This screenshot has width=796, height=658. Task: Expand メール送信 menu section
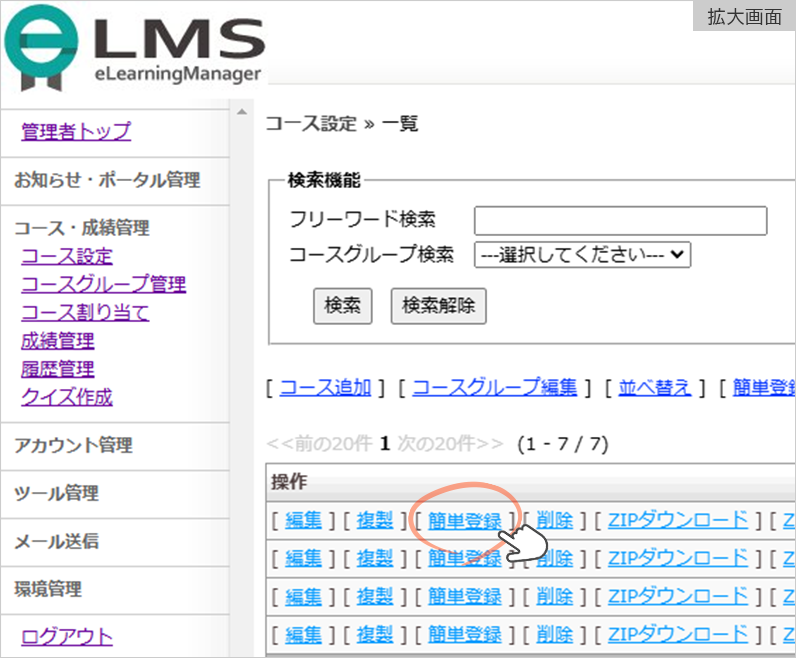pos(56,541)
